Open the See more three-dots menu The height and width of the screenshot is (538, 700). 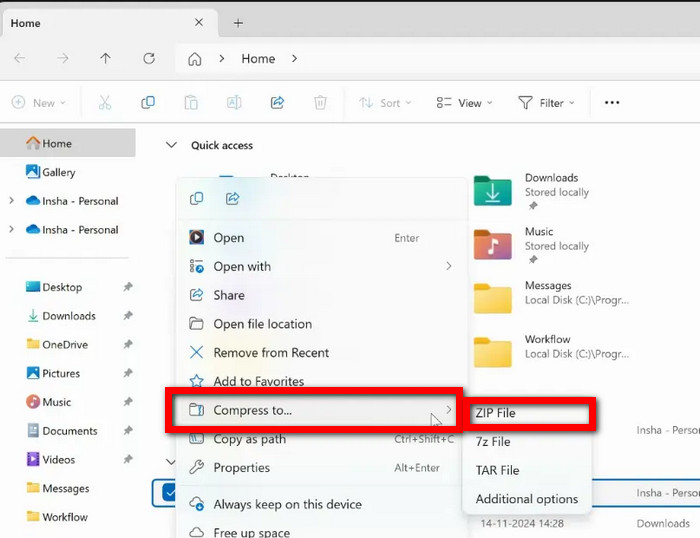[x=612, y=103]
